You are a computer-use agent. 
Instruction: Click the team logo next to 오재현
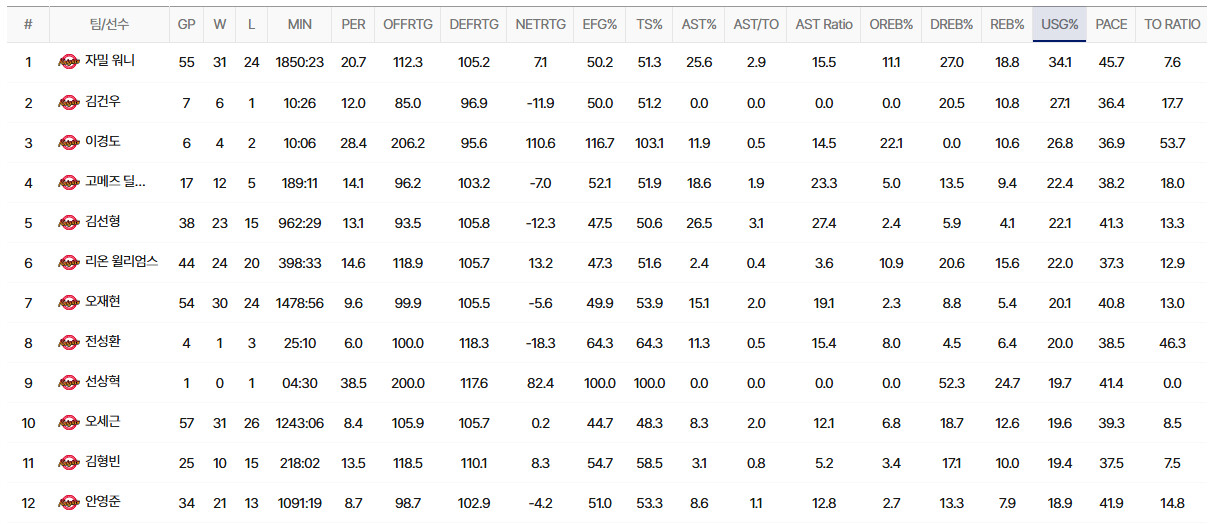(x=68, y=302)
